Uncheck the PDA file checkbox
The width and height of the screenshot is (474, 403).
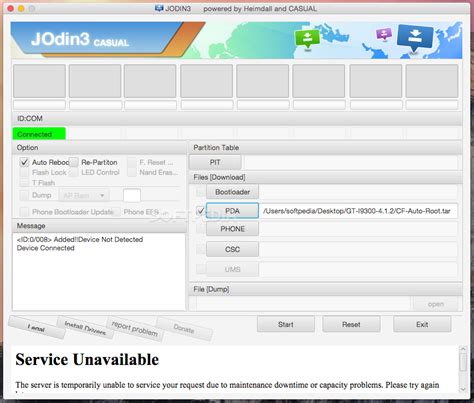click(x=200, y=211)
